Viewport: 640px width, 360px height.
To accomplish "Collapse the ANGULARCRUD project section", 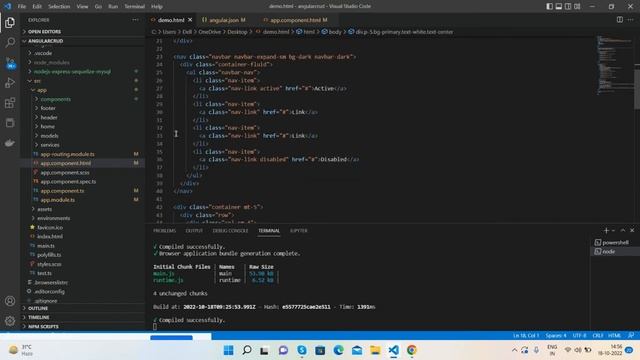I will point(82,41).
